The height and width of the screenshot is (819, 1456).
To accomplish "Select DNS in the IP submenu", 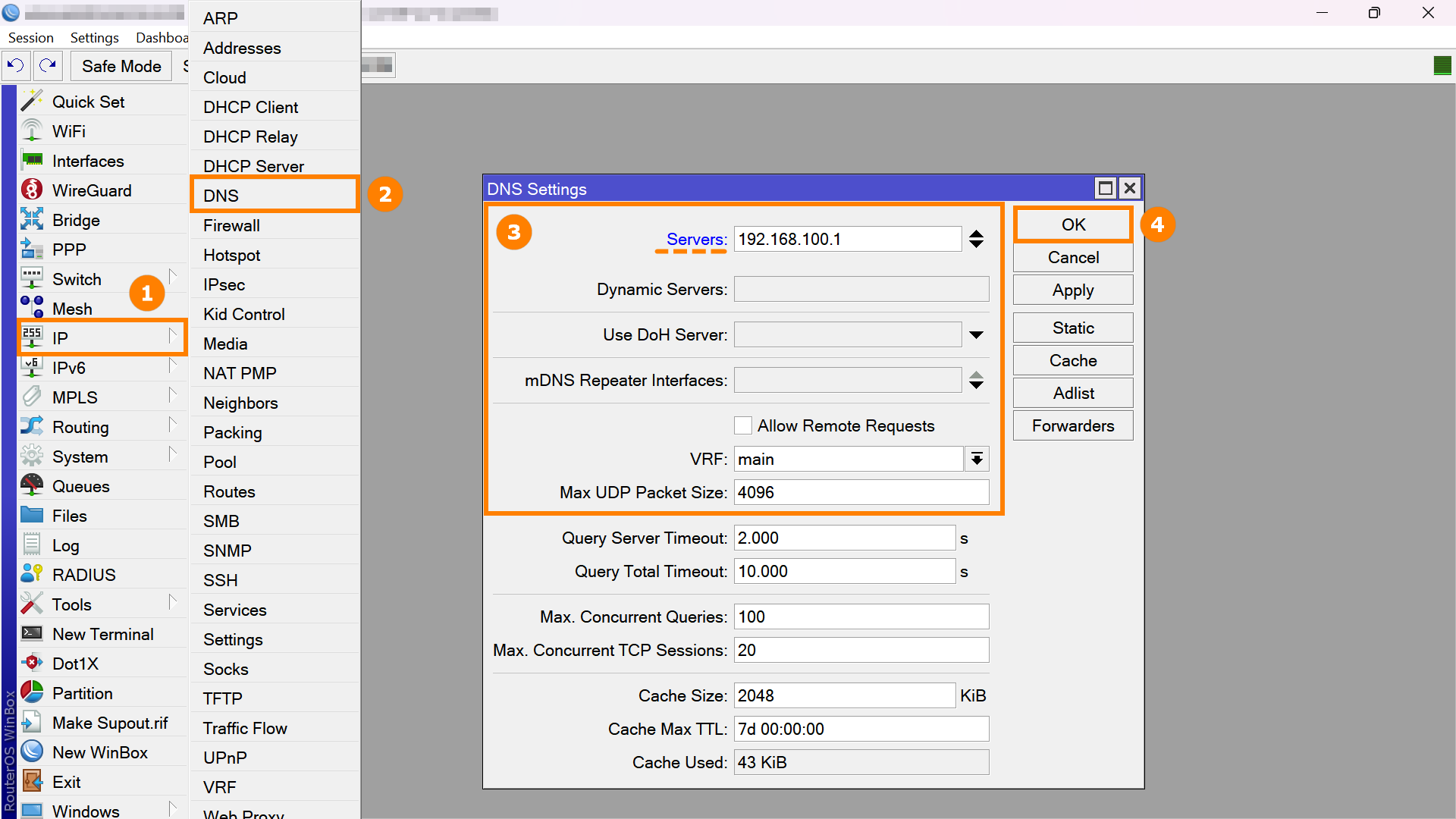I will click(275, 196).
